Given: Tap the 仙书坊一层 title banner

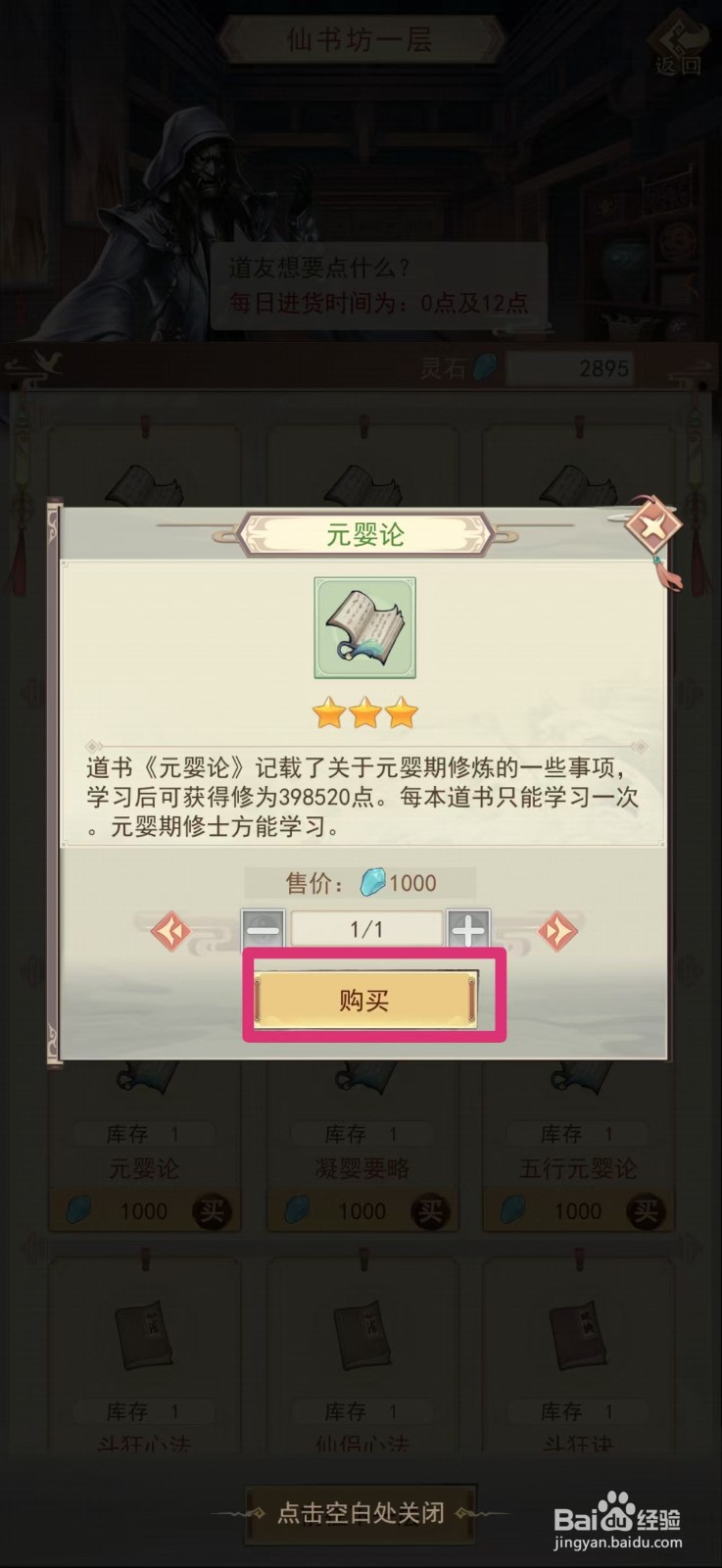Looking at the screenshot, I should click(360, 40).
